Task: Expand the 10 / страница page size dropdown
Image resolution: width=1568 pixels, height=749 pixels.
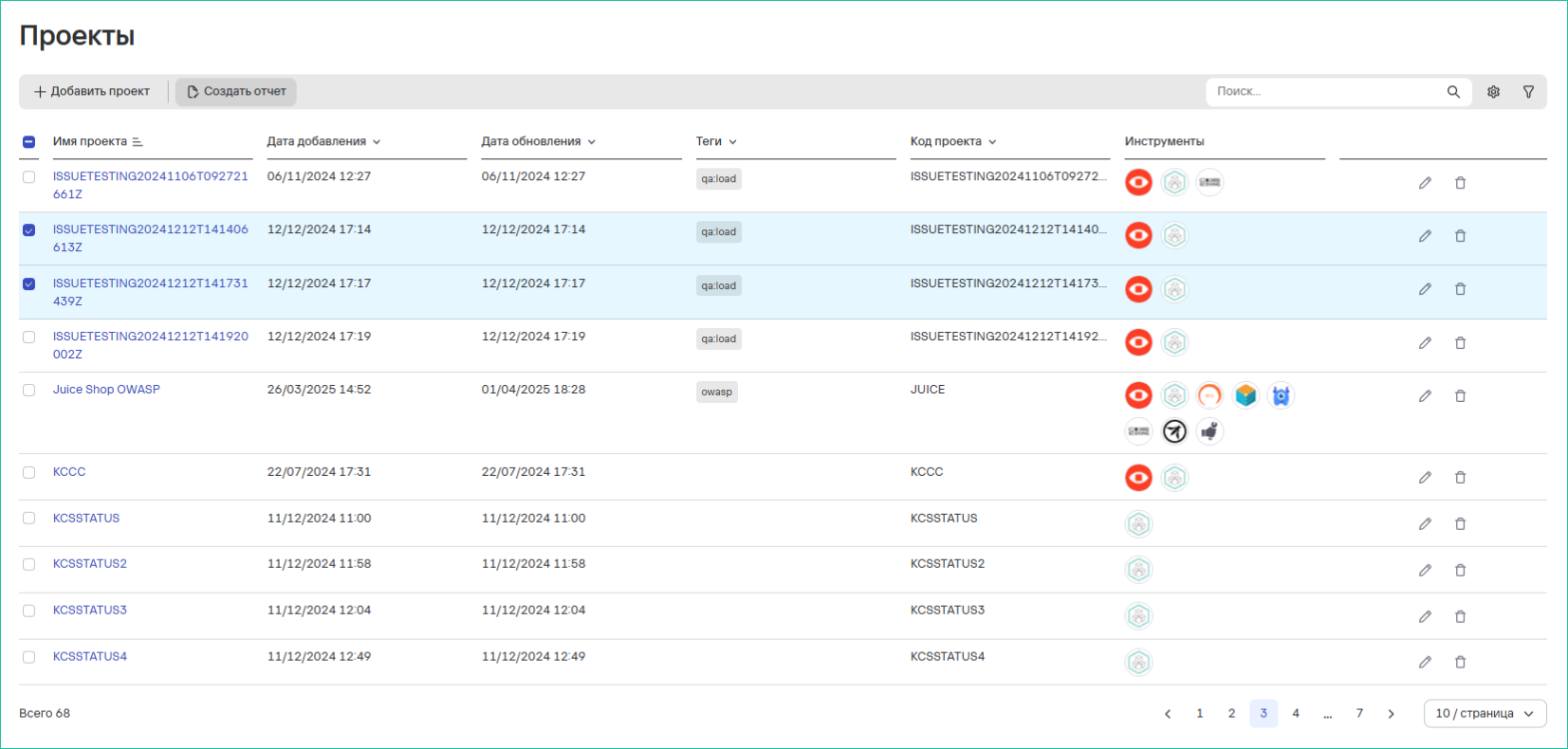Action: pos(1485,714)
